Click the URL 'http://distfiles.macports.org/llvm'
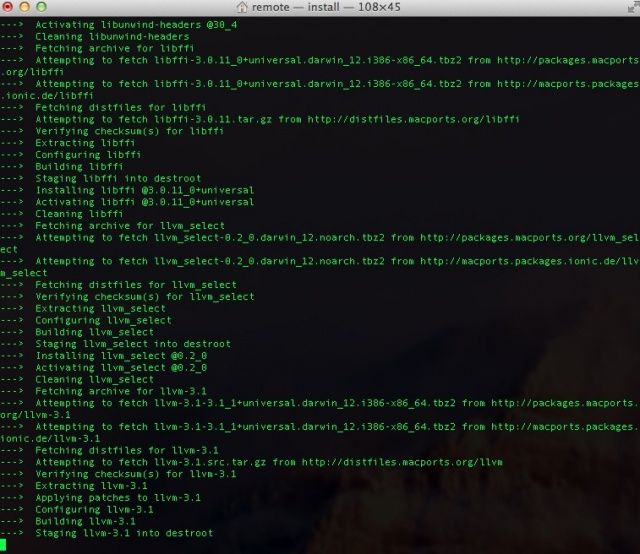This screenshot has width=640, height=554. [402, 463]
